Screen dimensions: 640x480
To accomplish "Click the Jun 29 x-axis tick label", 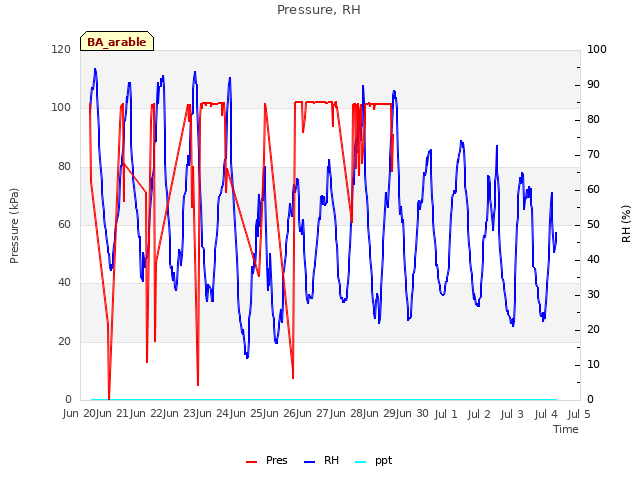I will point(380,414).
